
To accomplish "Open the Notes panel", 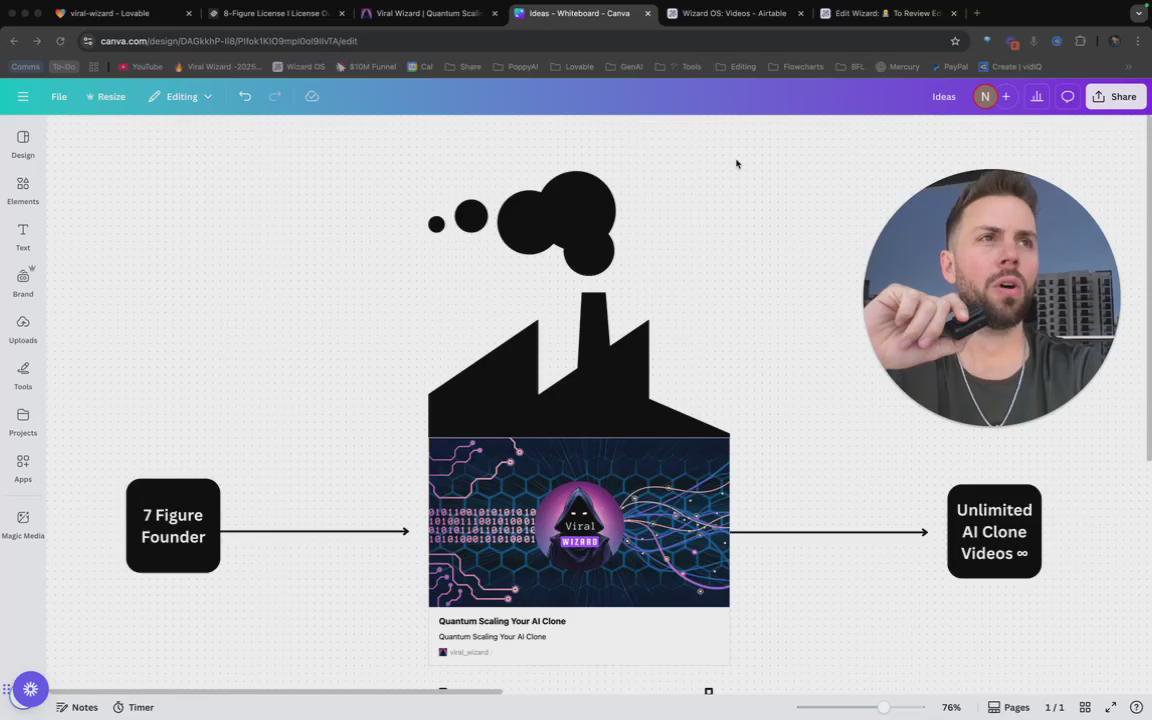I will [x=77, y=708].
